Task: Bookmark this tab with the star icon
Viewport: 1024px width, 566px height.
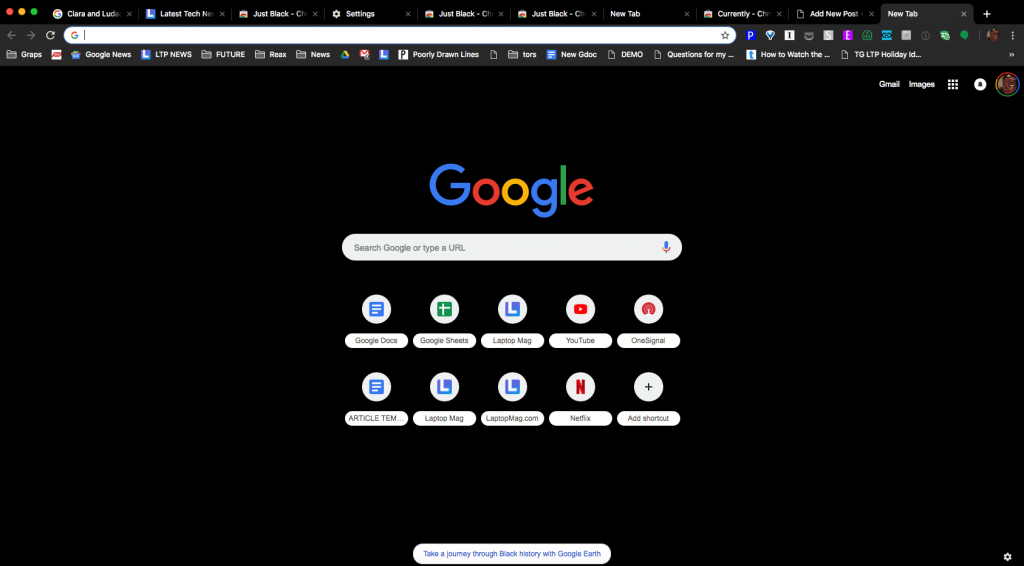Action: tap(725, 35)
